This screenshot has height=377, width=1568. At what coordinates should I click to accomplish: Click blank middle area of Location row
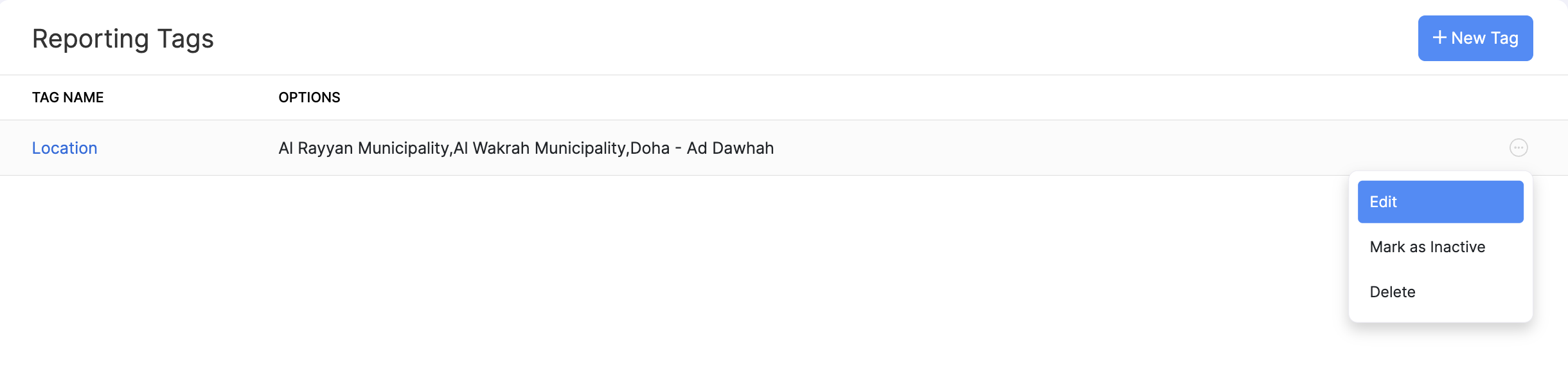[x=1092, y=148]
